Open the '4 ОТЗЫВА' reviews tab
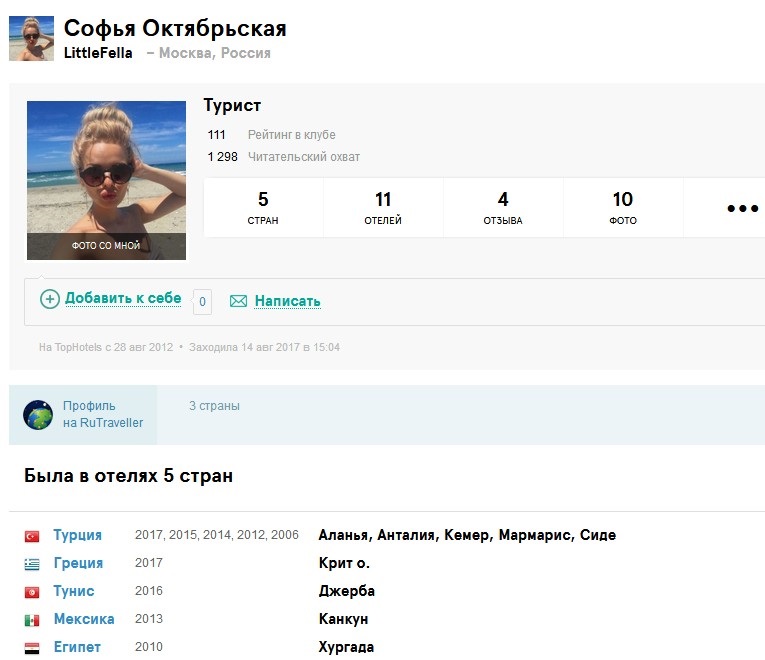Screen dimensions: 765x660 503,208
